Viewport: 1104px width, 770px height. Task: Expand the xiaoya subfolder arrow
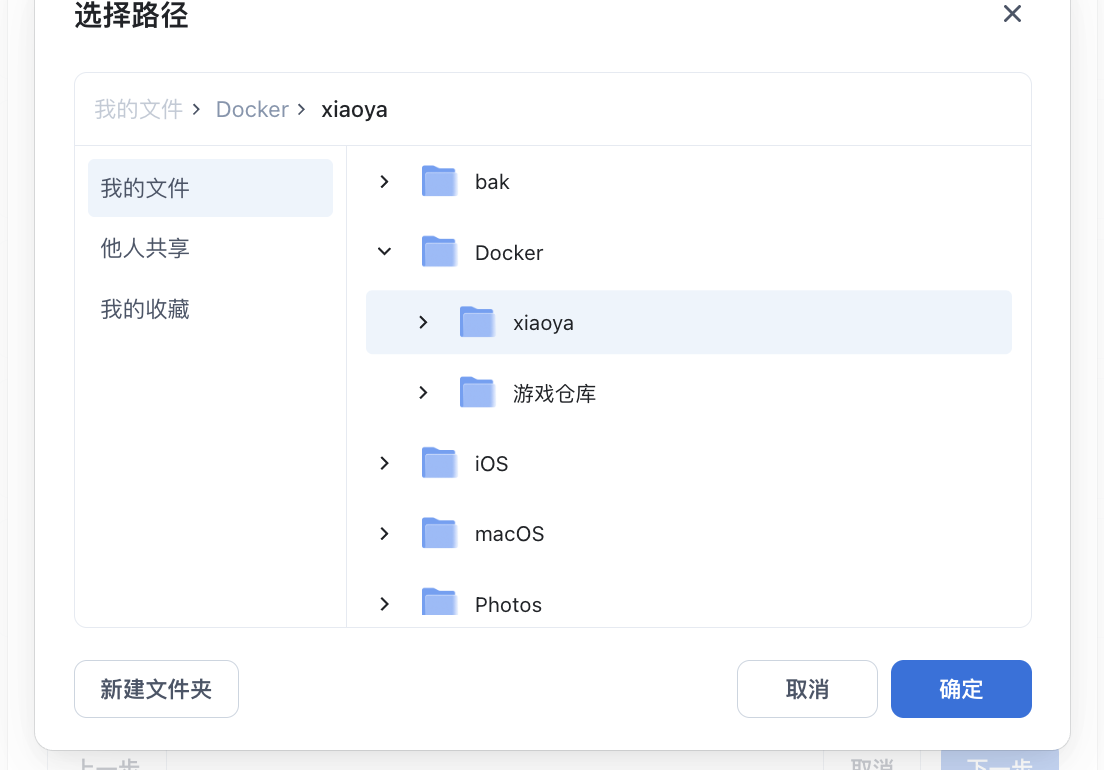click(423, 323)
